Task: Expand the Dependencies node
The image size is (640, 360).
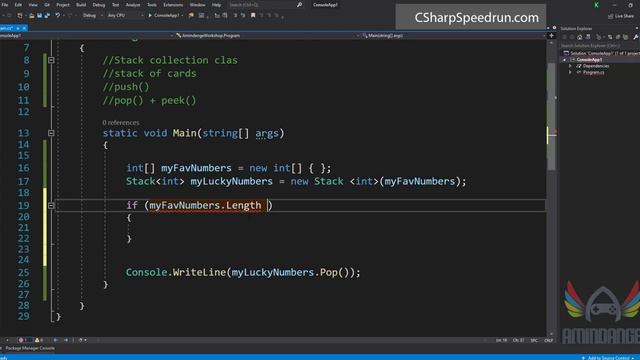Action: click(x=570, y=66)
